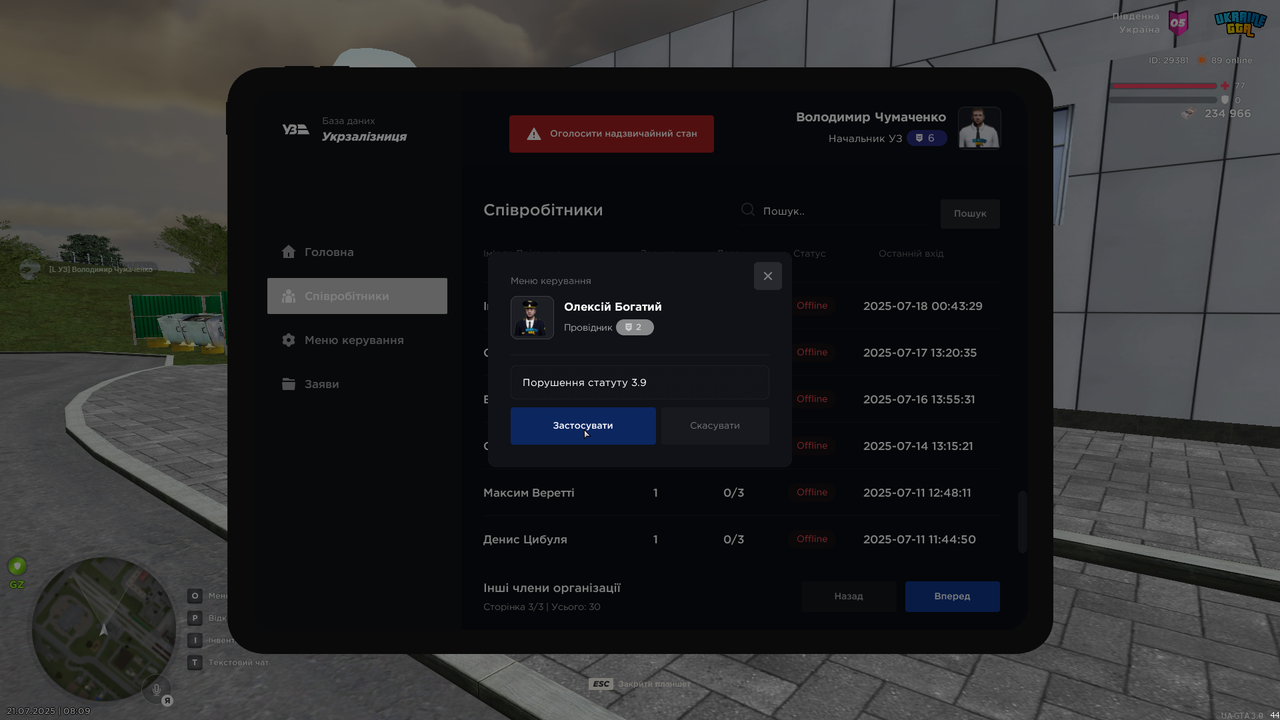1280x720 pixels.
Task: Close the management menu dialog
Action: pos(768,276)
